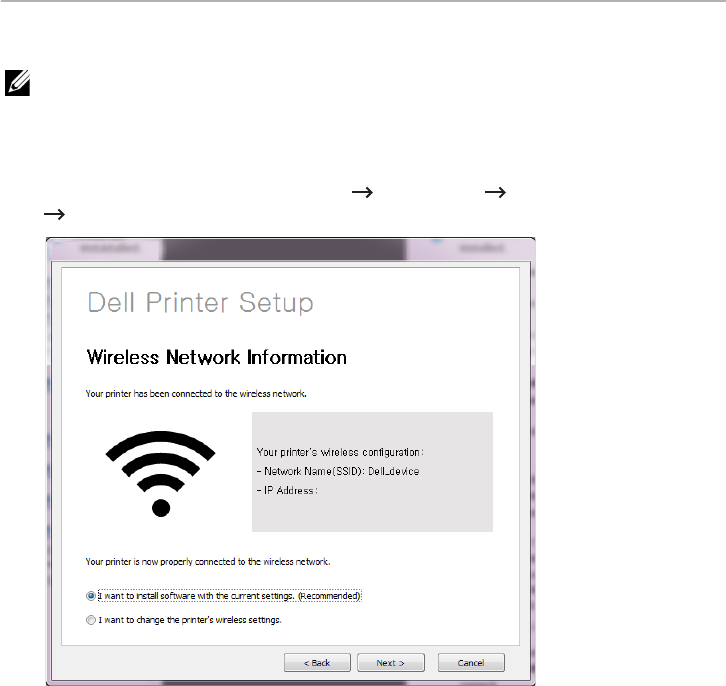
Task: Click the Next button
Action: click(391, 663)
